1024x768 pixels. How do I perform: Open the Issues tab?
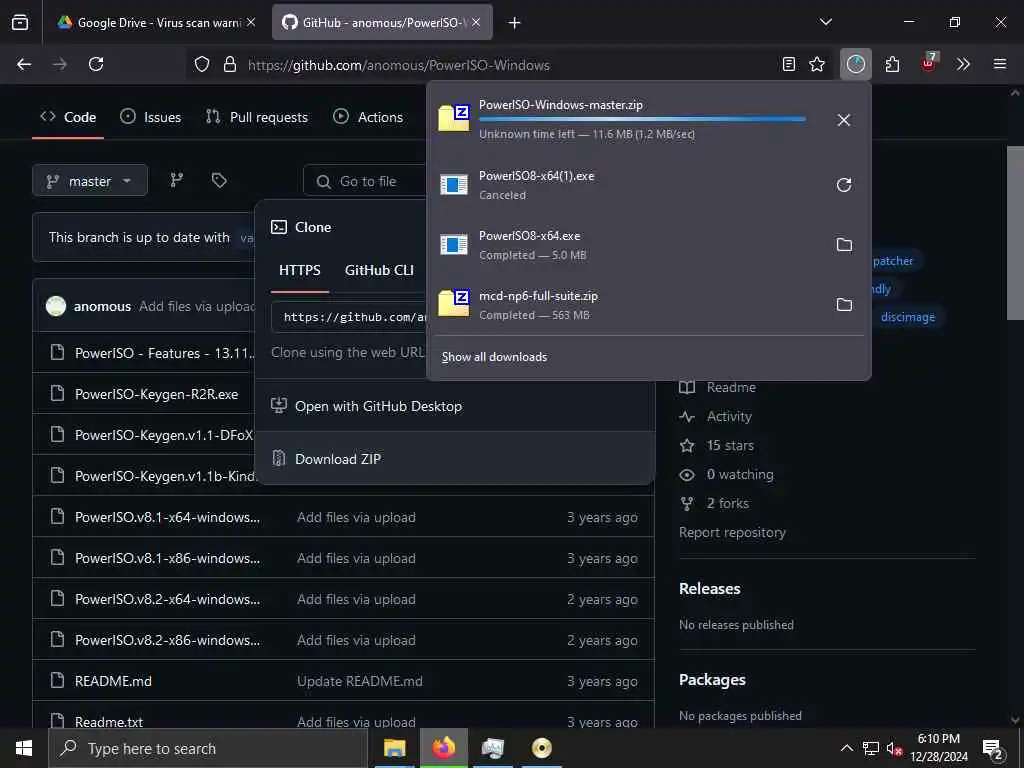(151, 118)
